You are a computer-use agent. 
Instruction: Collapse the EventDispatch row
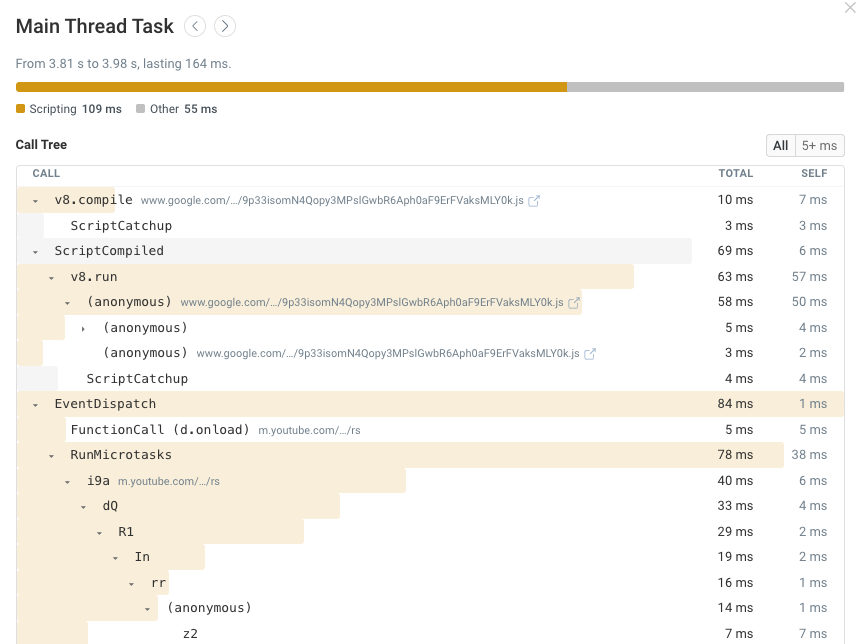[35, 405]
